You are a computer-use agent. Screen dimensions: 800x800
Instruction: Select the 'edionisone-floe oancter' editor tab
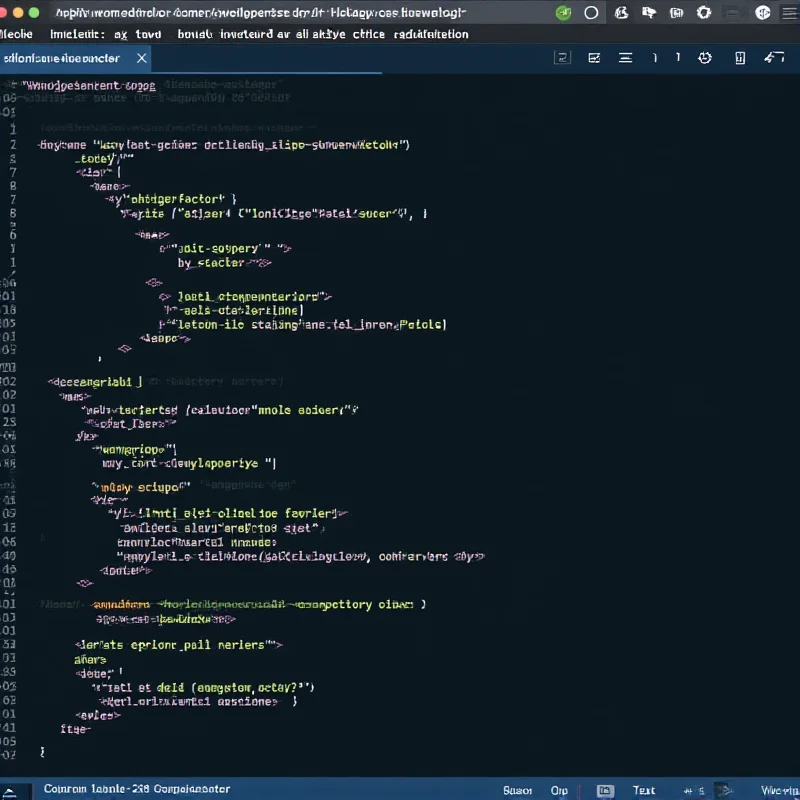(x=75, y=59)
